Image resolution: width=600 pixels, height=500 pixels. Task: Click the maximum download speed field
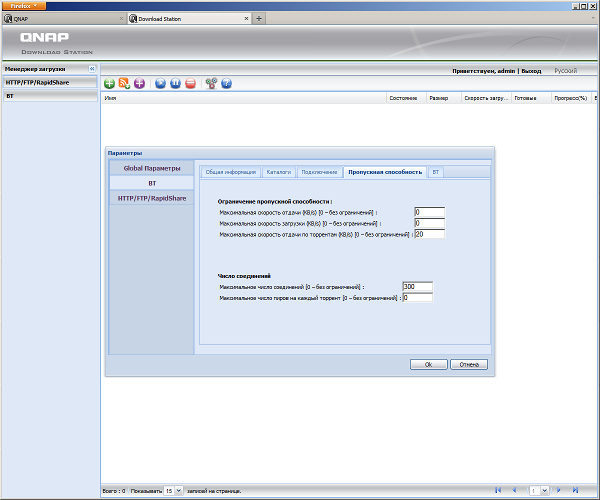pos(429,223)
